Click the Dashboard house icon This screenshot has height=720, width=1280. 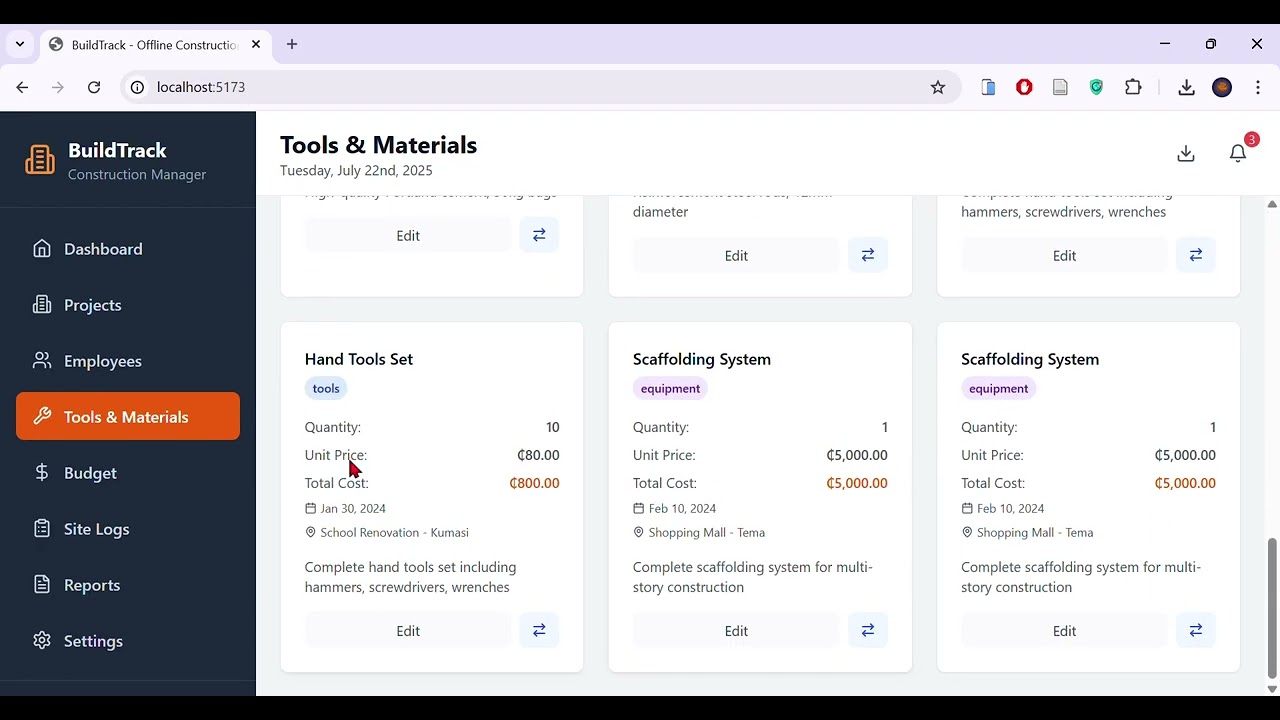(42, 249)
